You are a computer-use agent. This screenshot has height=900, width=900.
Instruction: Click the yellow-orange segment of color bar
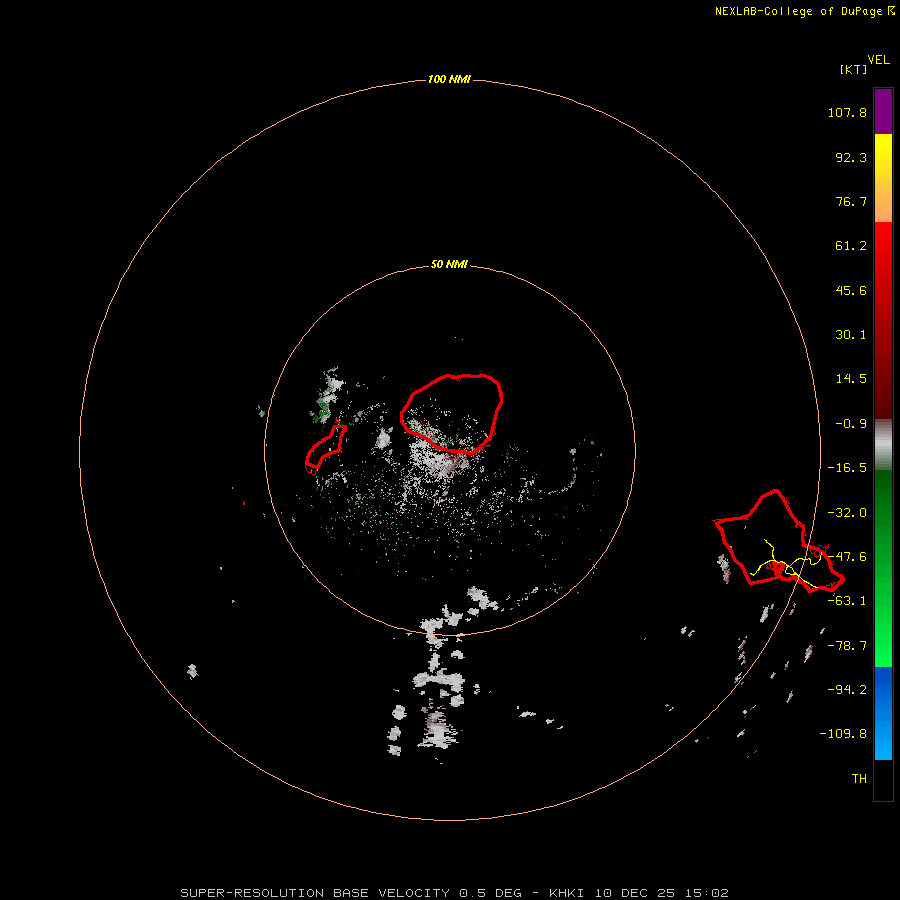click(x=883, y=178)
